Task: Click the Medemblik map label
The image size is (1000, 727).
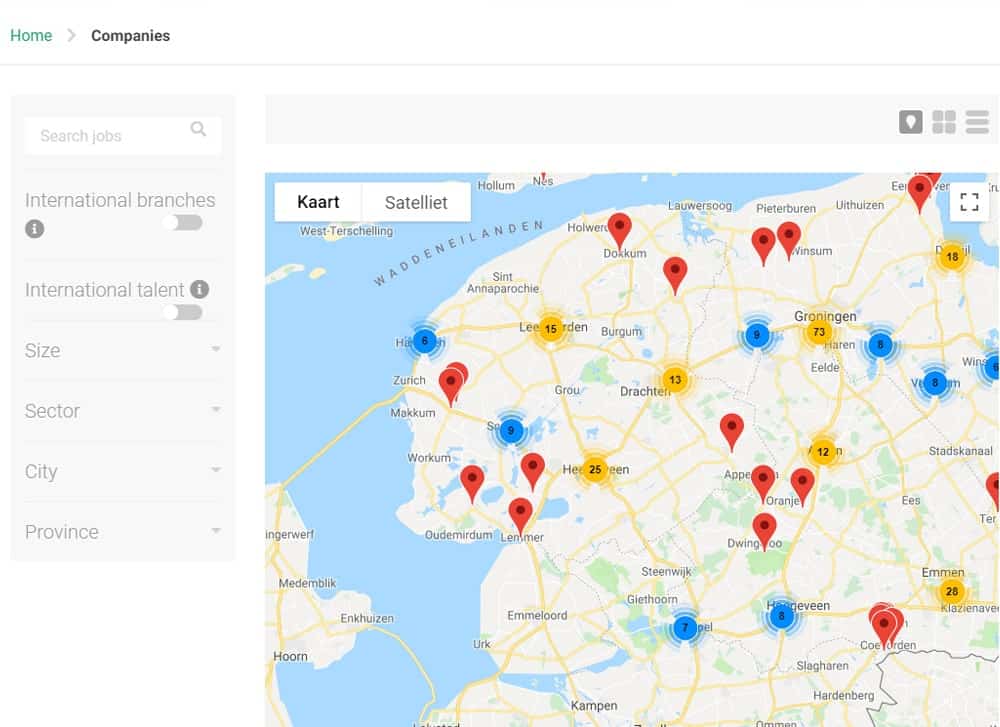Action: click(x=307, y=583)
